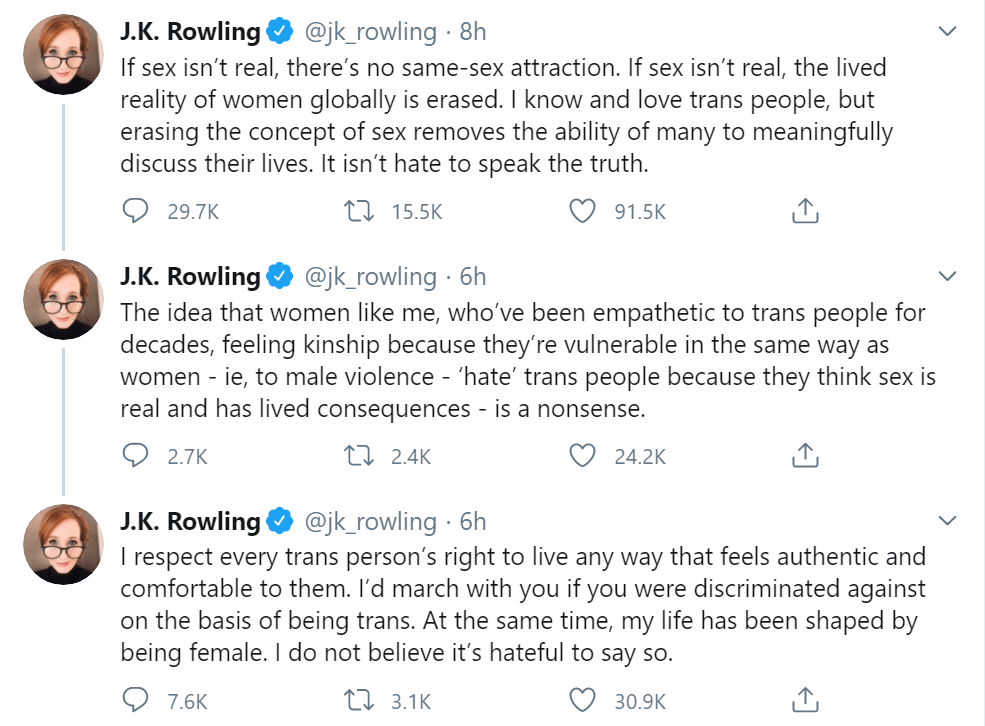Like the tweet with 30.9K likes
This screenshot has height=726, width=985.
tap(582, 701)
